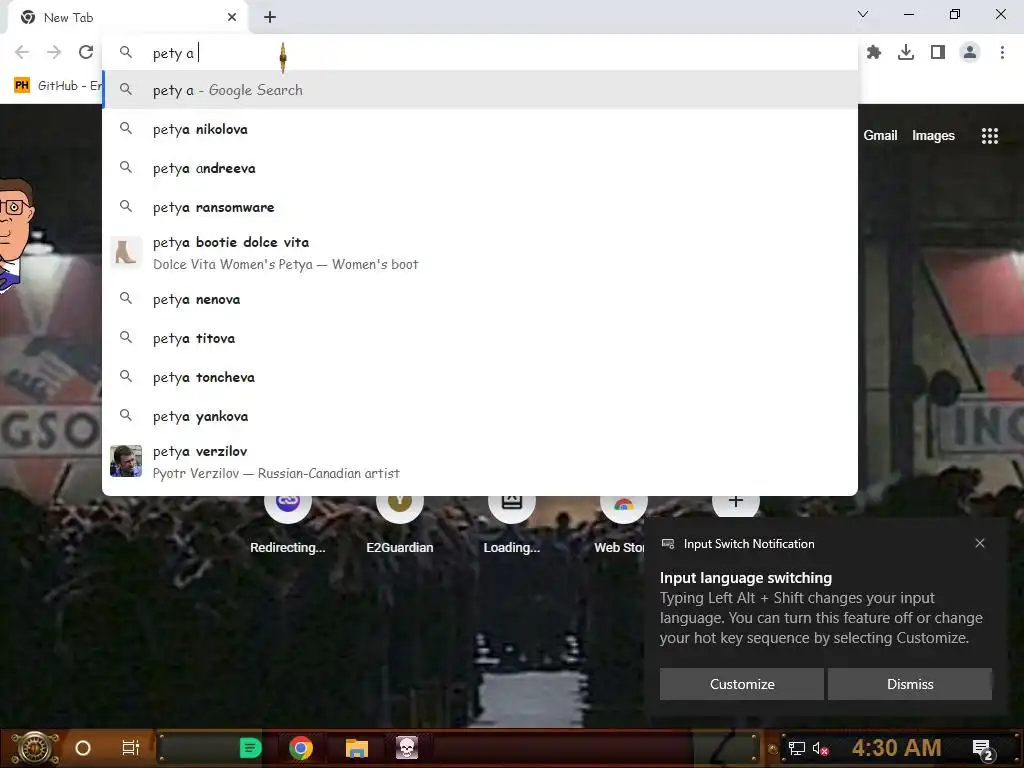Click the Dolce Vita boot thumbnail
This screenshot has width=1024, height=768.
coord(126,252)
